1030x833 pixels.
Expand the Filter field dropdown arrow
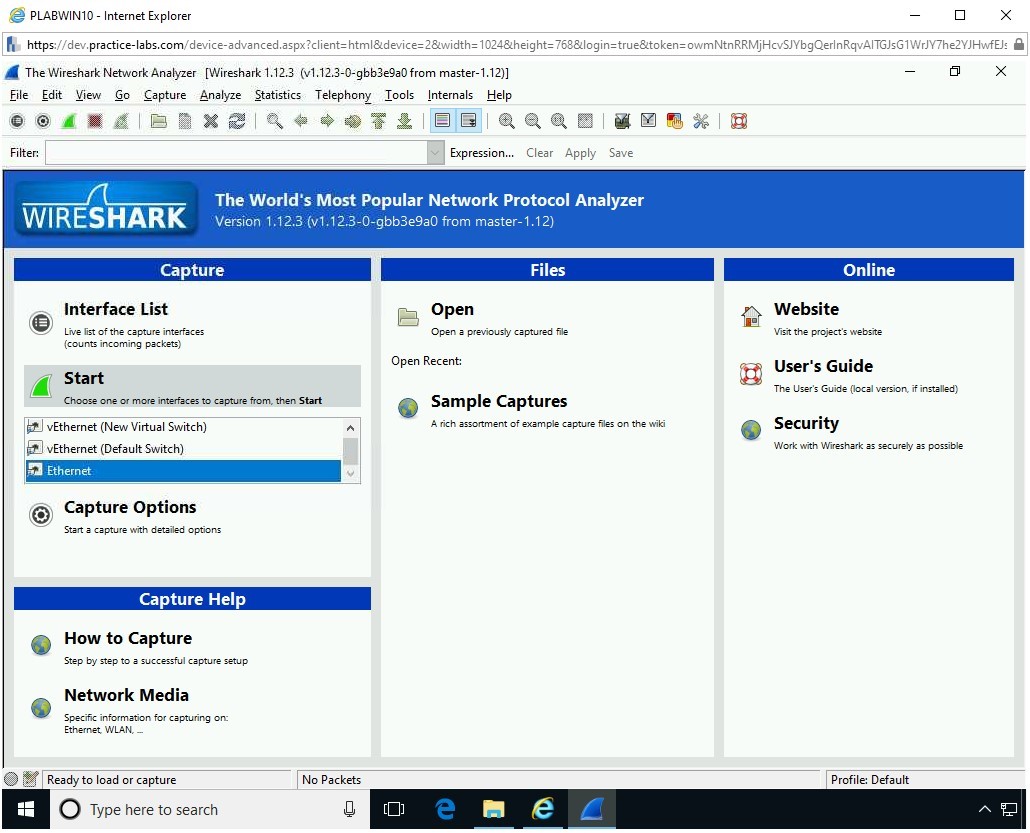tap(435, 153)
